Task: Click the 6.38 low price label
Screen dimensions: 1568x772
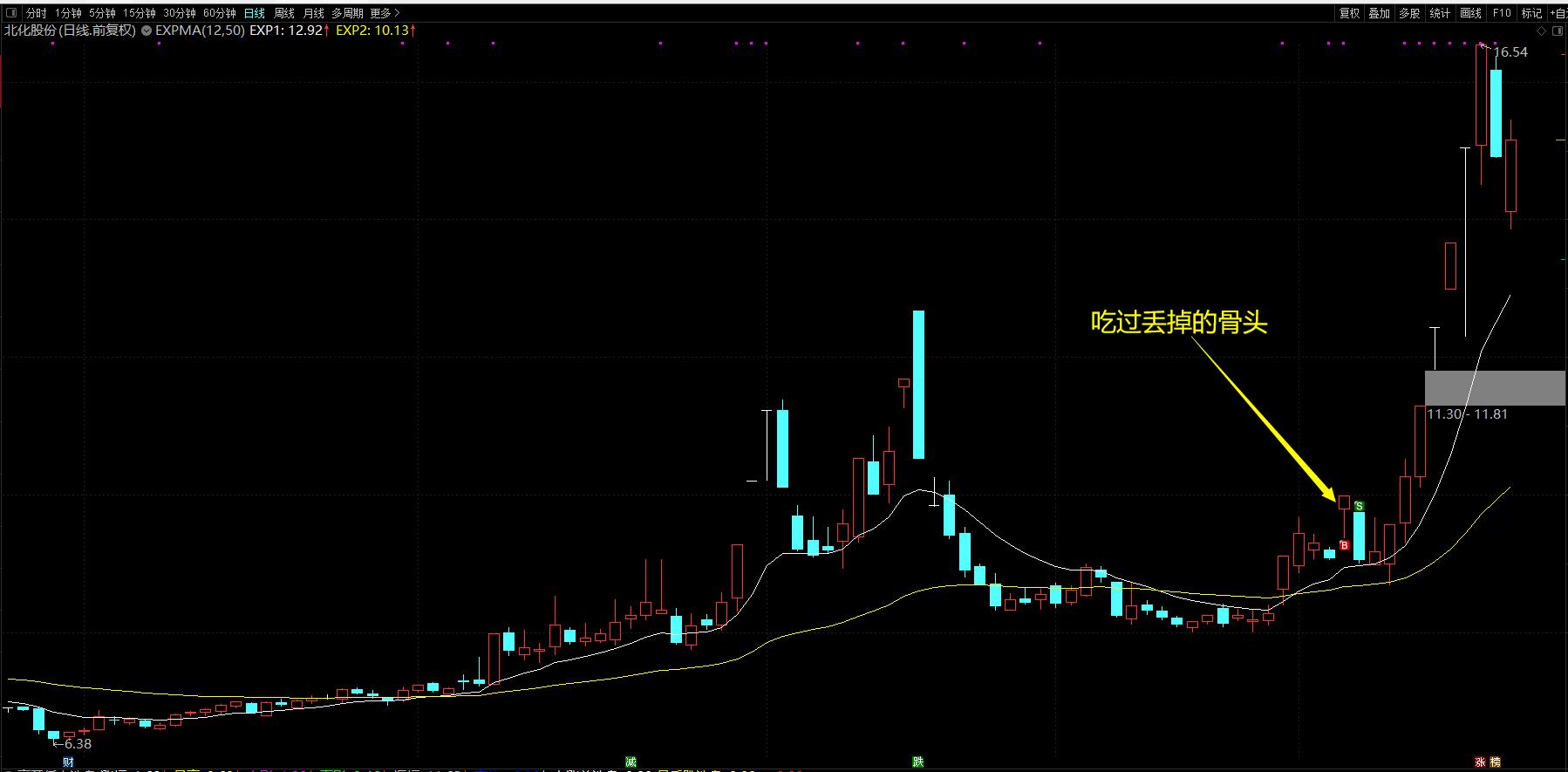Action: click(78, 743)
